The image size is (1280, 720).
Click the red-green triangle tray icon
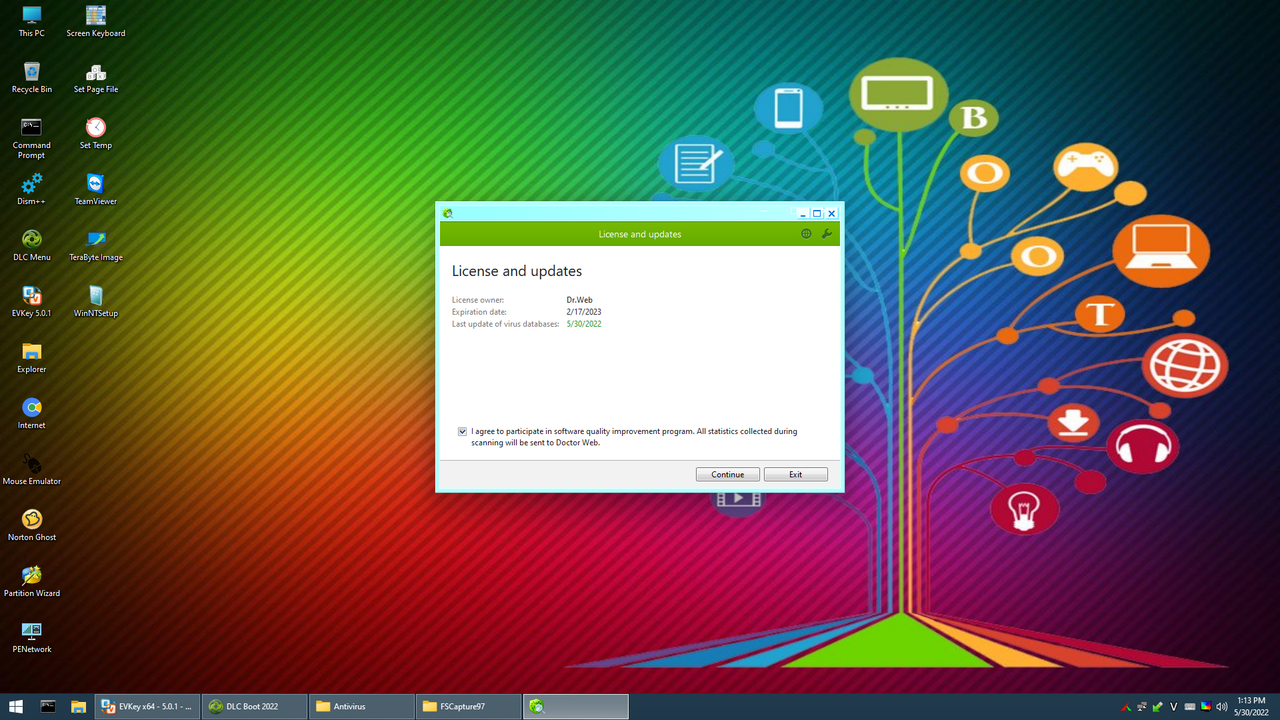coord(1126,707)
